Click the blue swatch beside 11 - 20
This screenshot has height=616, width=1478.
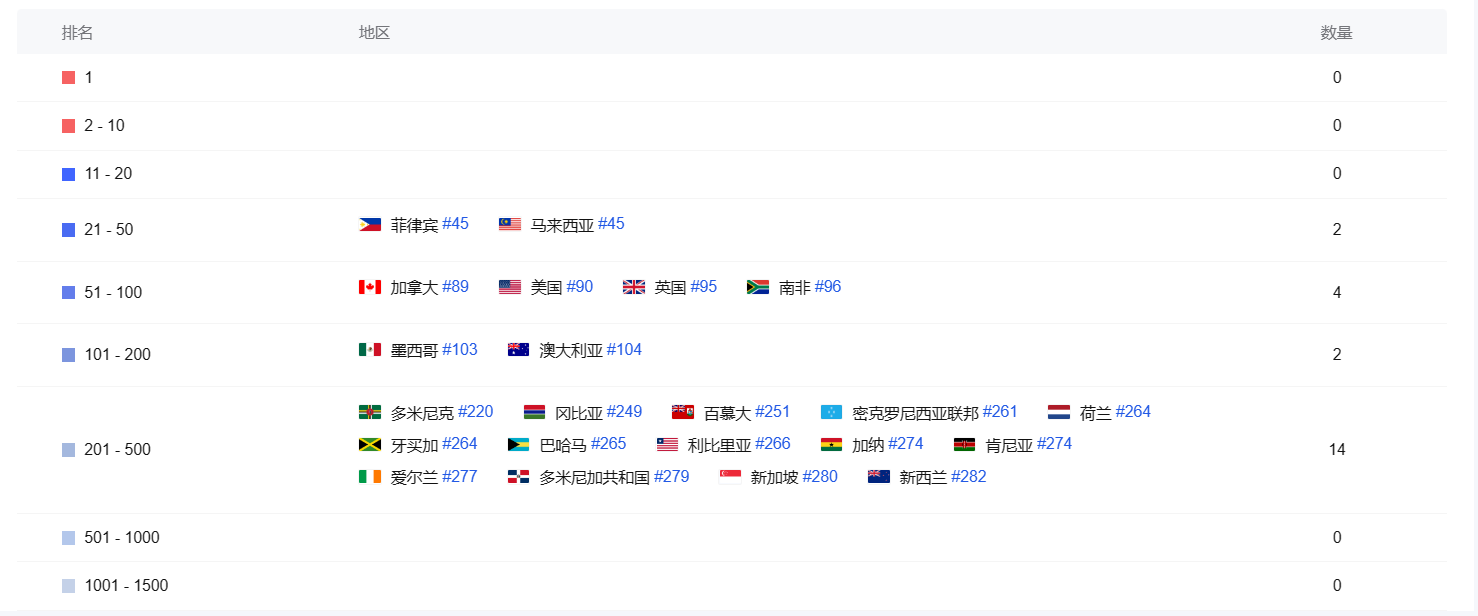[68, 174]
